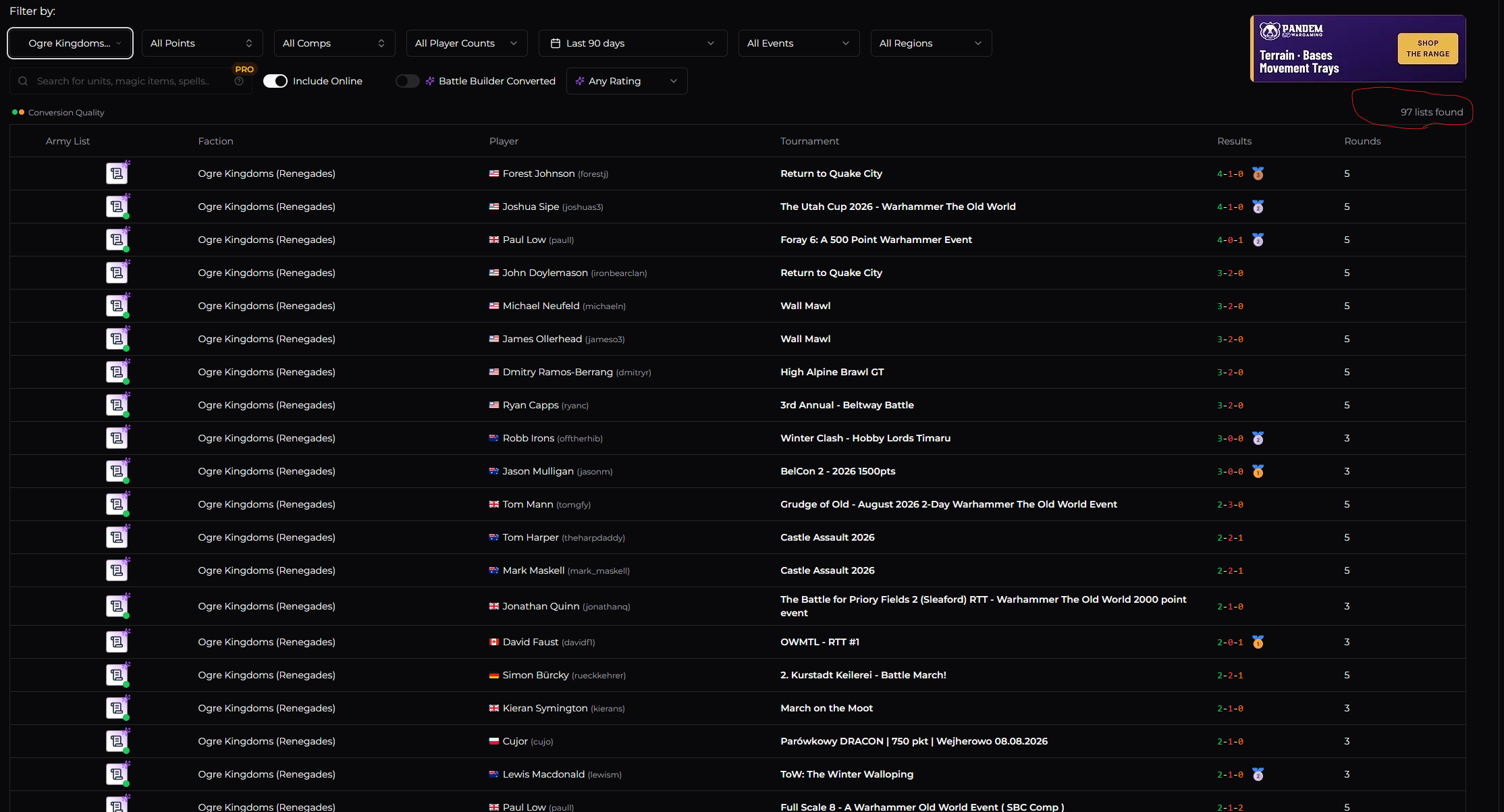Open army list icon for Robb Irons

[x=117, y=438]
